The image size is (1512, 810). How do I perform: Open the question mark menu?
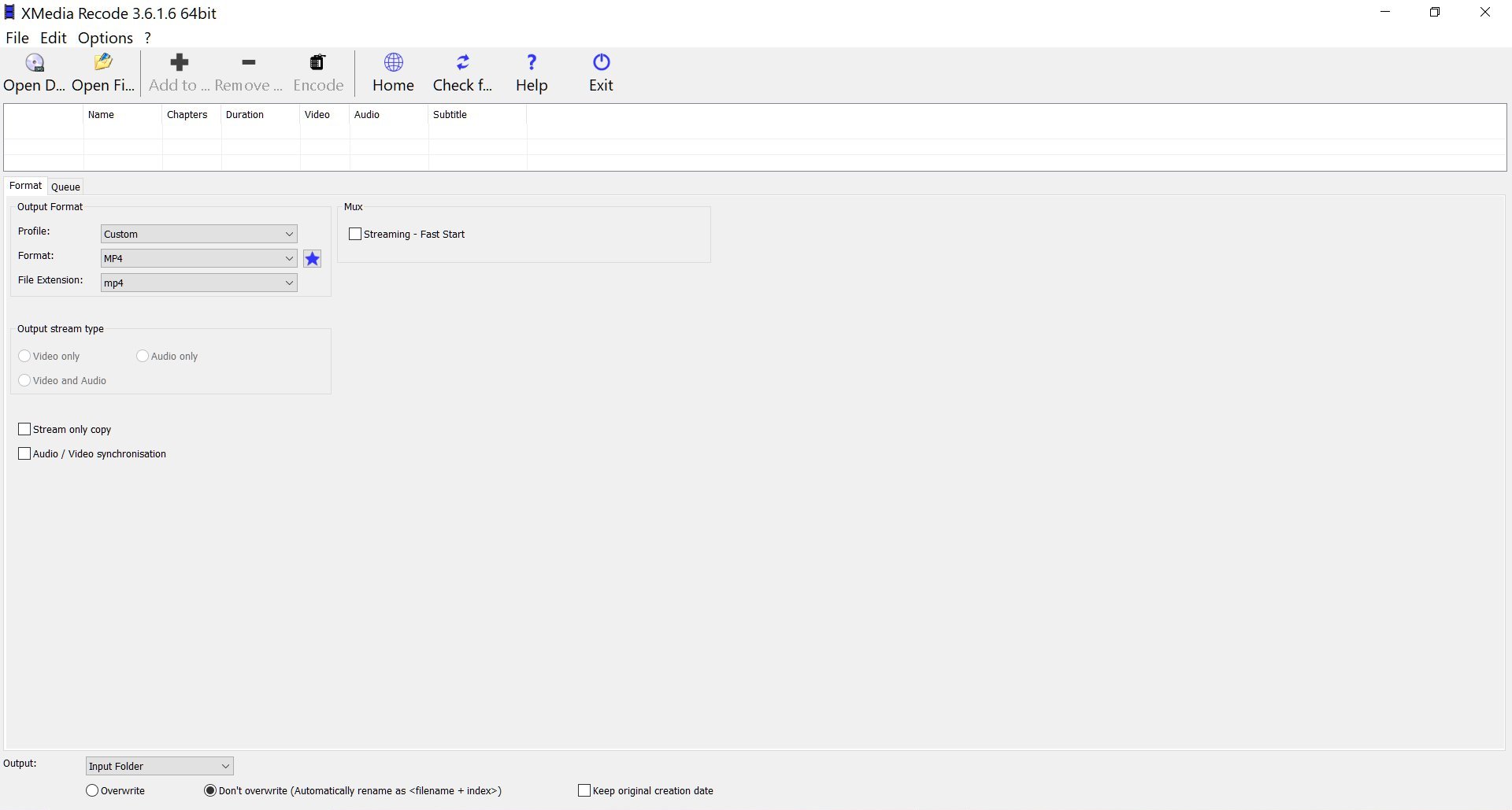[x=147, y=38]
